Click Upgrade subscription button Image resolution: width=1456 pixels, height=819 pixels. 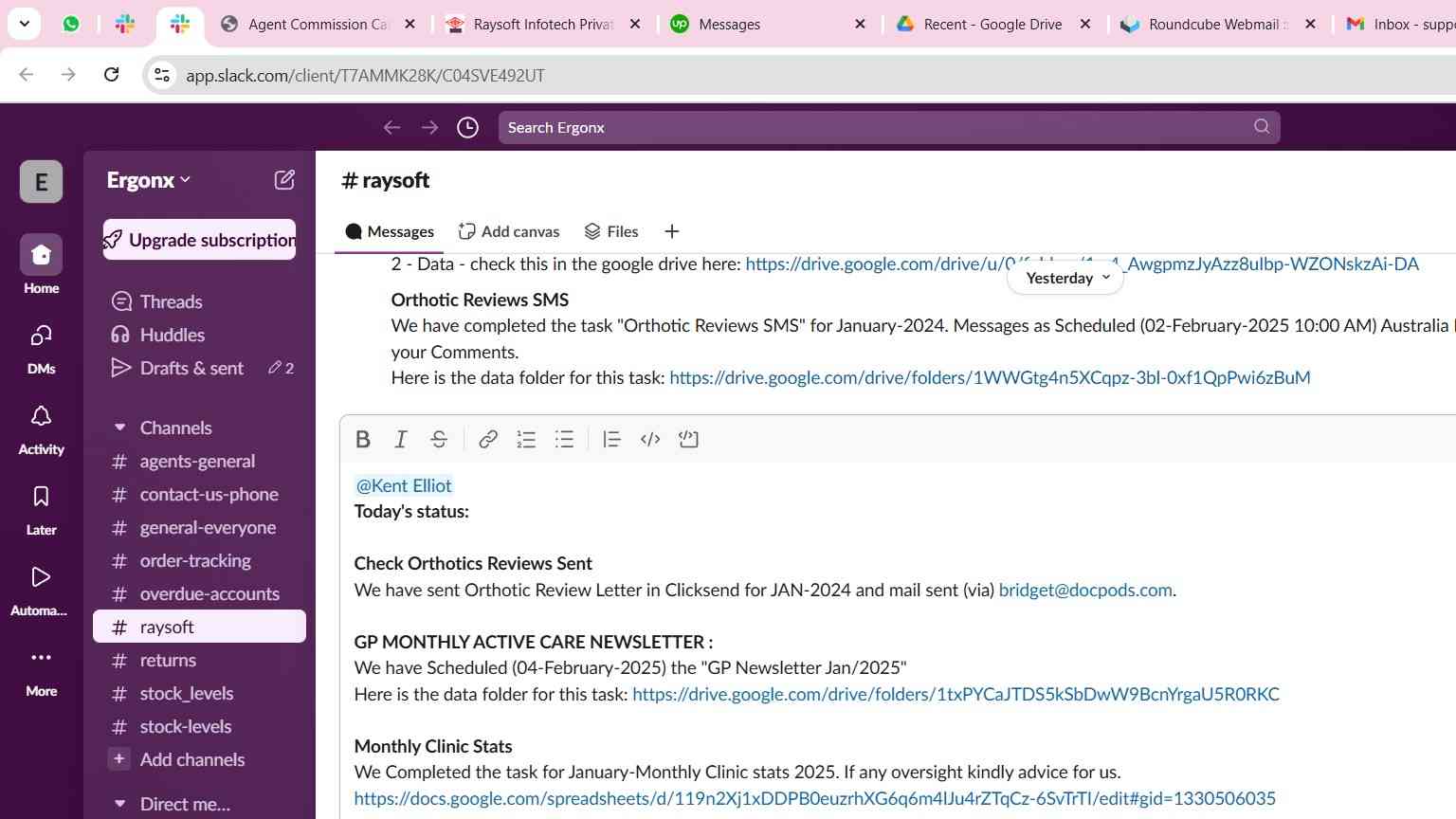point(199,240)
